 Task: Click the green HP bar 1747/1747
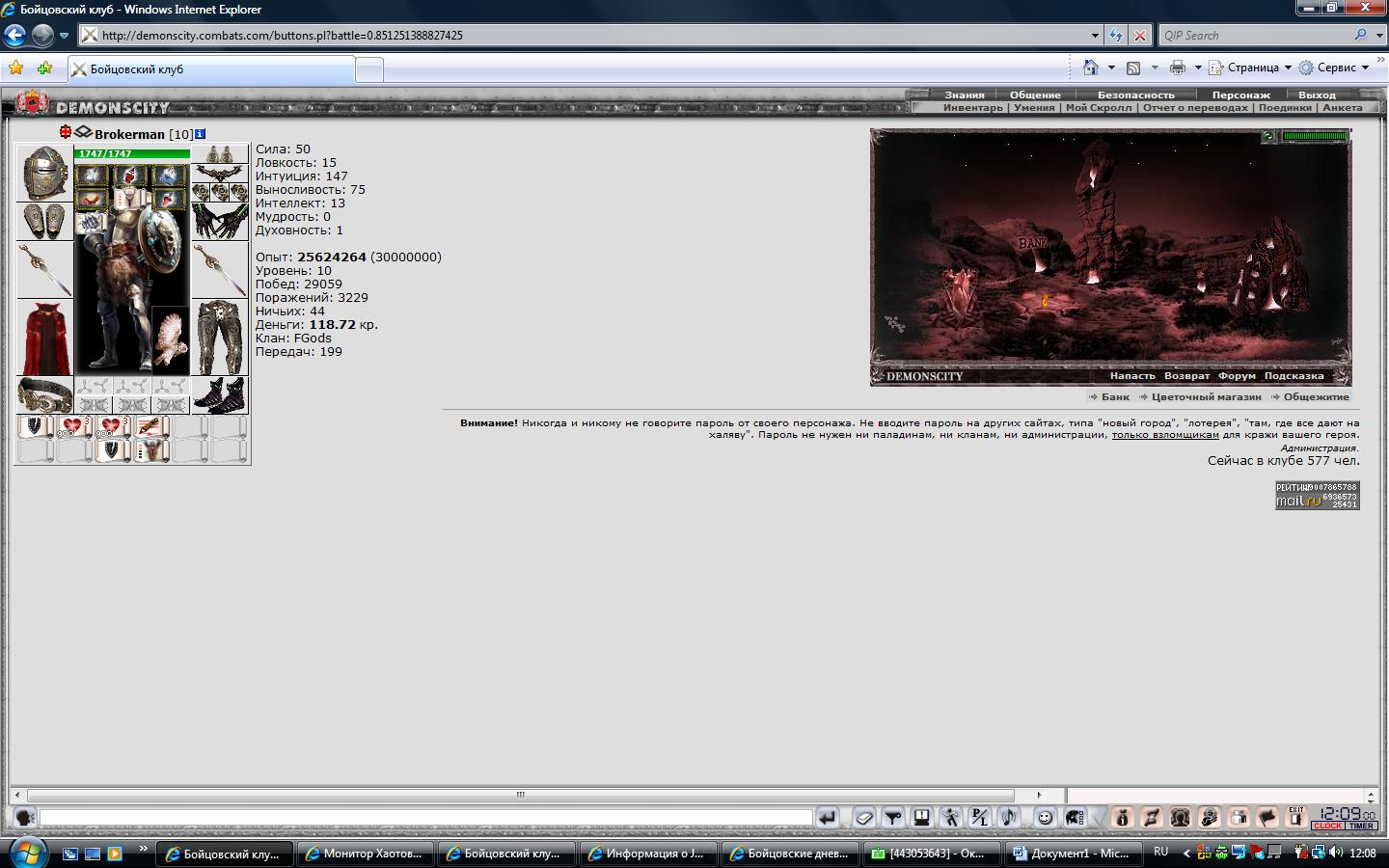[x=132, y=153]
